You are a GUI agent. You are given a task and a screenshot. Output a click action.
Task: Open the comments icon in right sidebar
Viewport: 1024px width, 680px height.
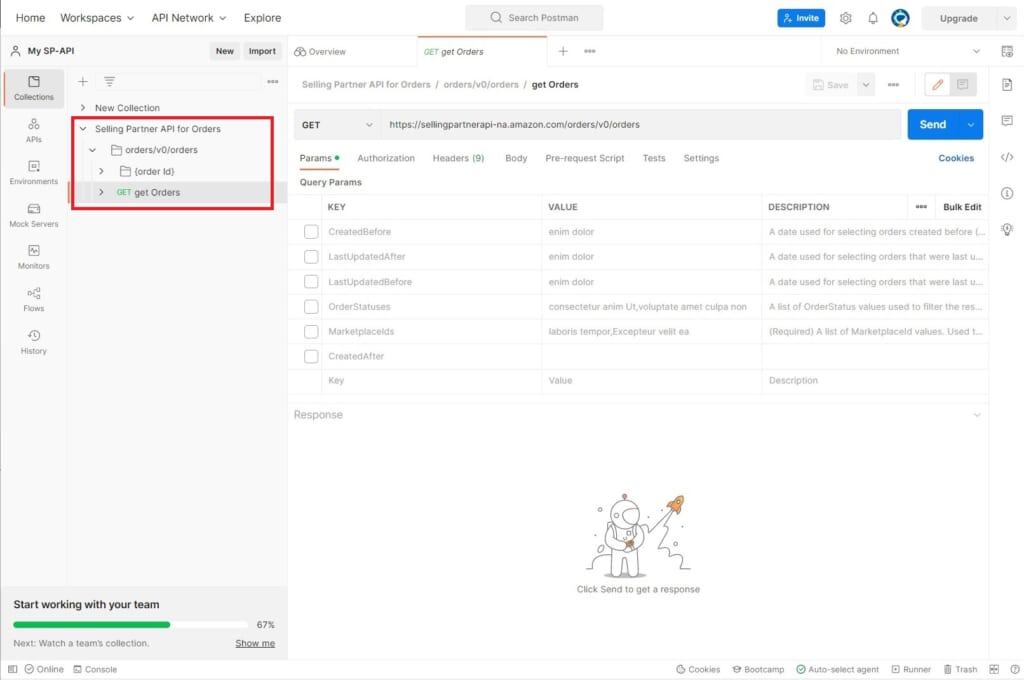(x=1007, y=121)
